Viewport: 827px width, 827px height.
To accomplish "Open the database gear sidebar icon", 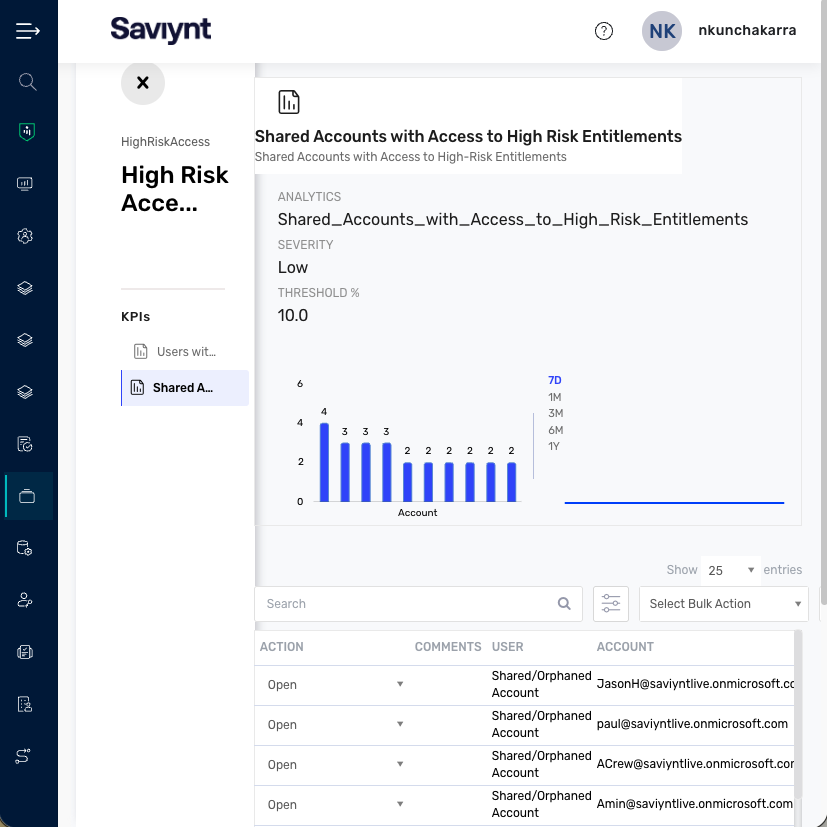I will point(25,548).
